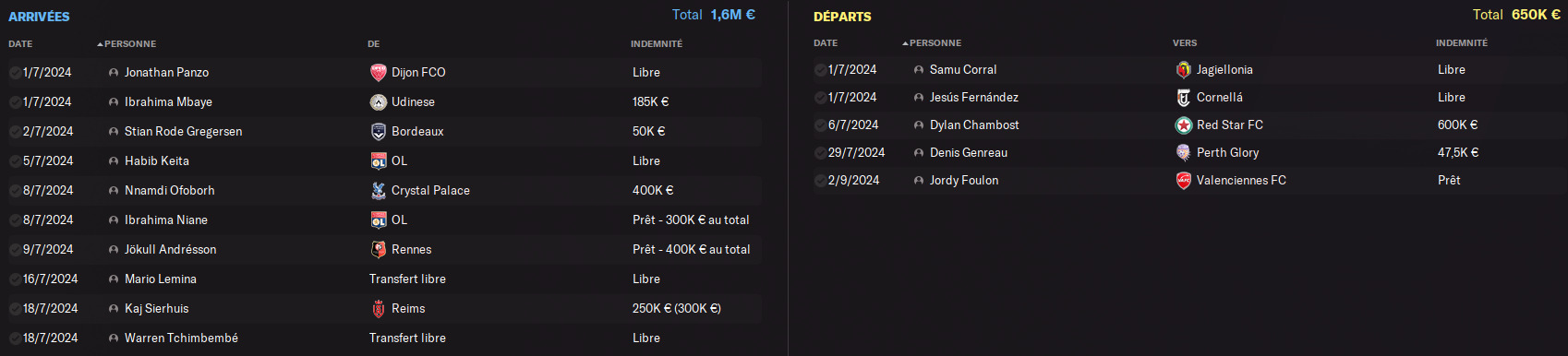The width and height of the screenshot is (1568, 356).
Task: Toggle the check mark for Jonathan Panzo transfer
Action: [x=15, y=72]
